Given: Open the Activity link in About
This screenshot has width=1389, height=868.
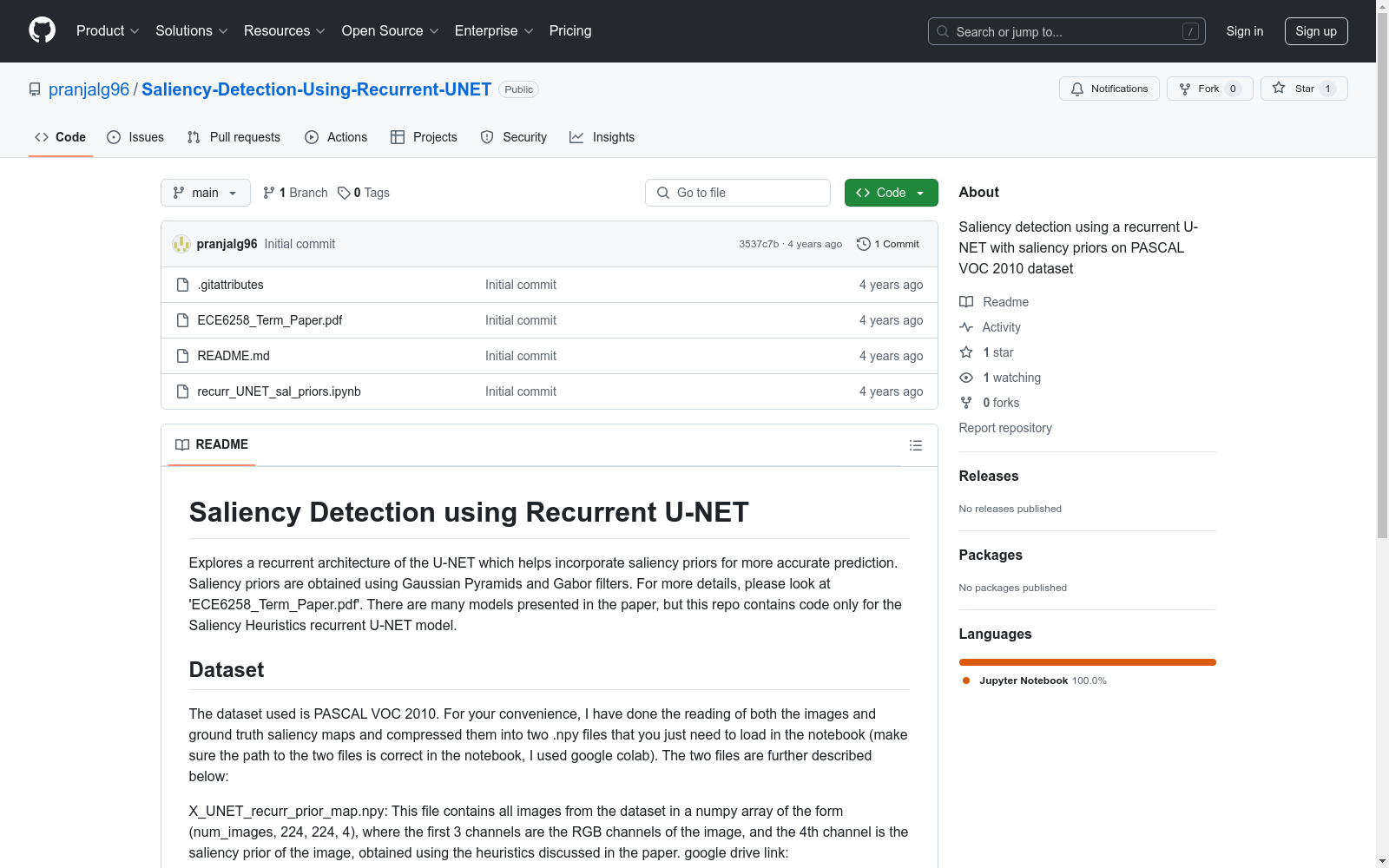Looking at the screenshot, I should (991, 327).
